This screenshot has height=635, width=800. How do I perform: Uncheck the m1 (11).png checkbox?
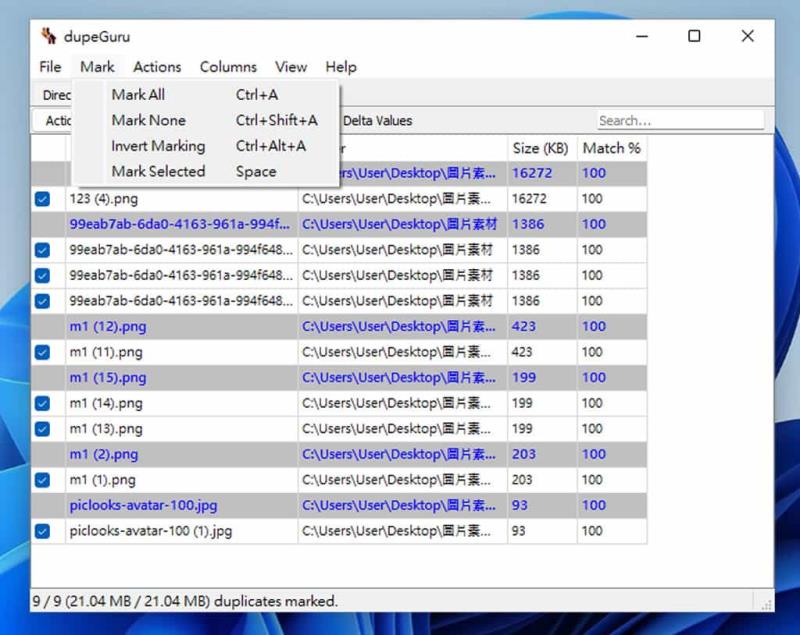pos(42,352)
